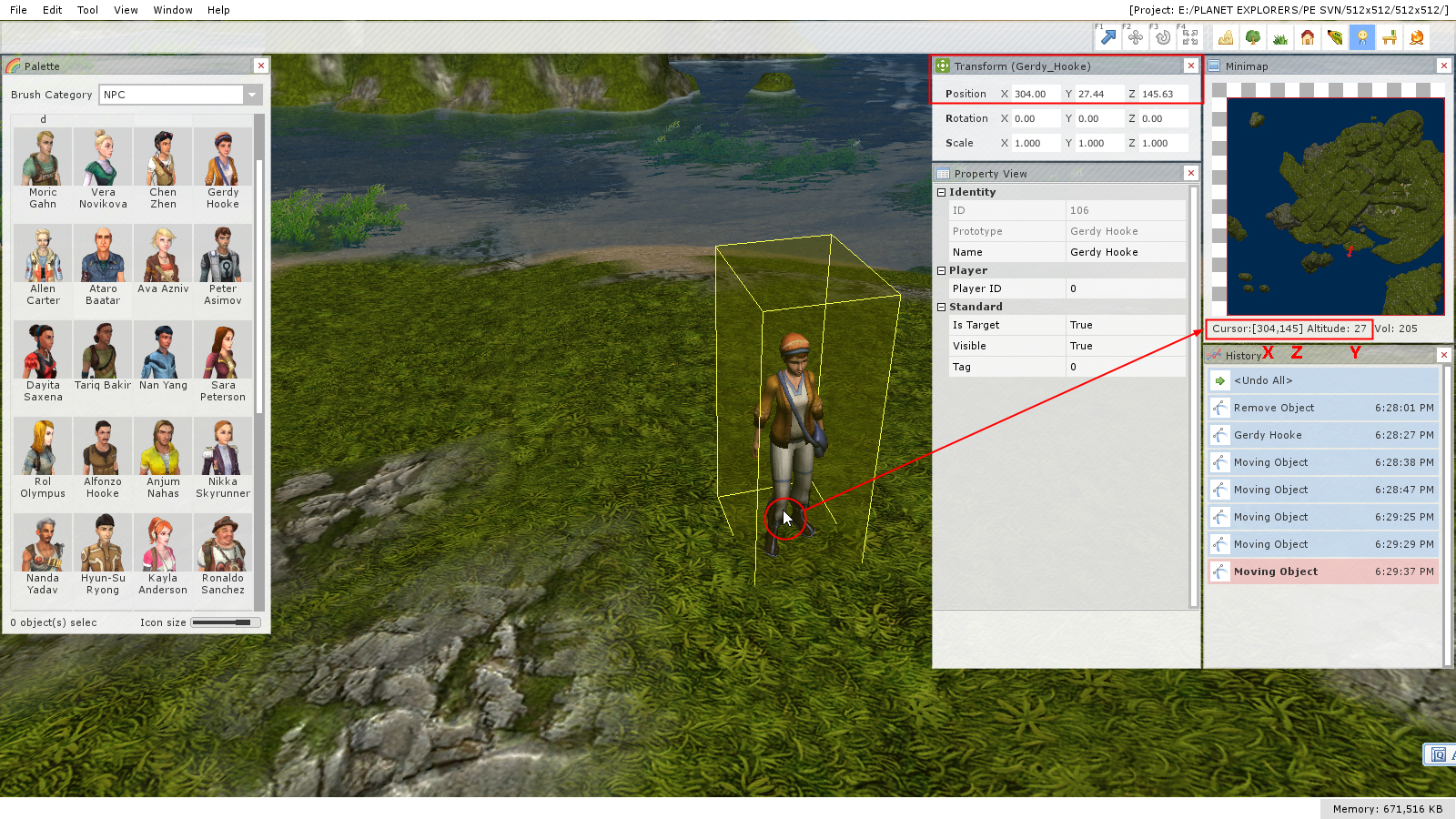The height and width of the screenshot is (819, 1456).
Task: Open the furniture table item mode
Action: tap(1390, 37)
